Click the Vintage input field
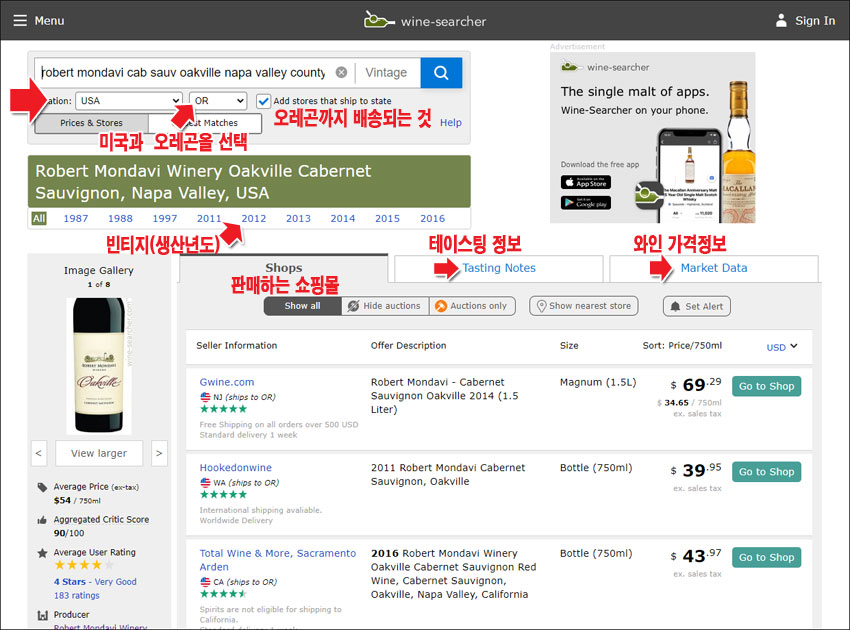The image size is (850, 630). coord(388,73)
